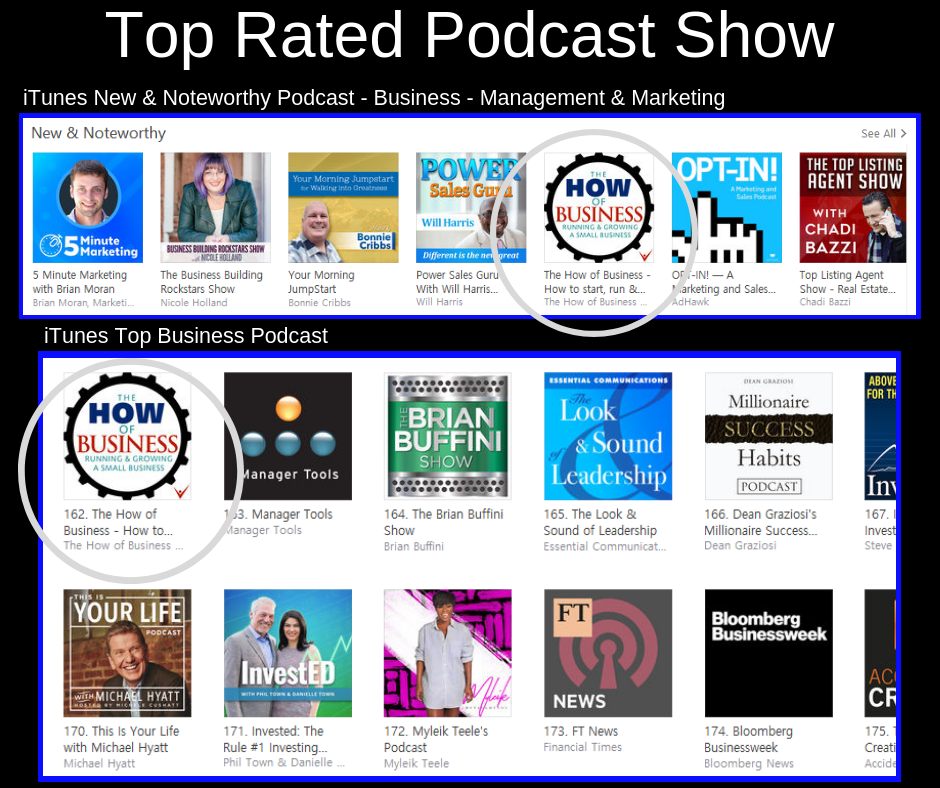Open Millionaire Success Habits by Dean Graziosi
Viewport: 940px width, 788px height.
(768, 436)
